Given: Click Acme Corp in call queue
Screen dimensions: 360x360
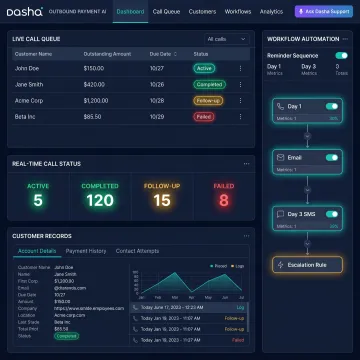Looking at the screenshot, I should pyautogui.click(x=29, y=101).
